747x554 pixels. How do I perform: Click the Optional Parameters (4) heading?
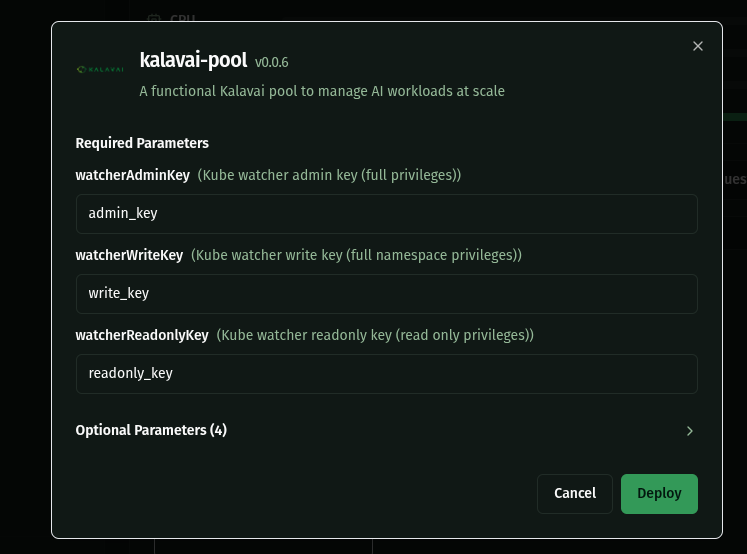click(151, 430)
